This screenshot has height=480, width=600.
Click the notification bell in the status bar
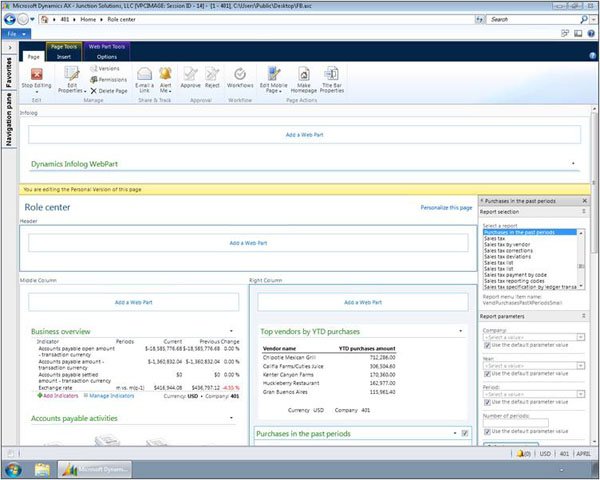click(520, 454)
